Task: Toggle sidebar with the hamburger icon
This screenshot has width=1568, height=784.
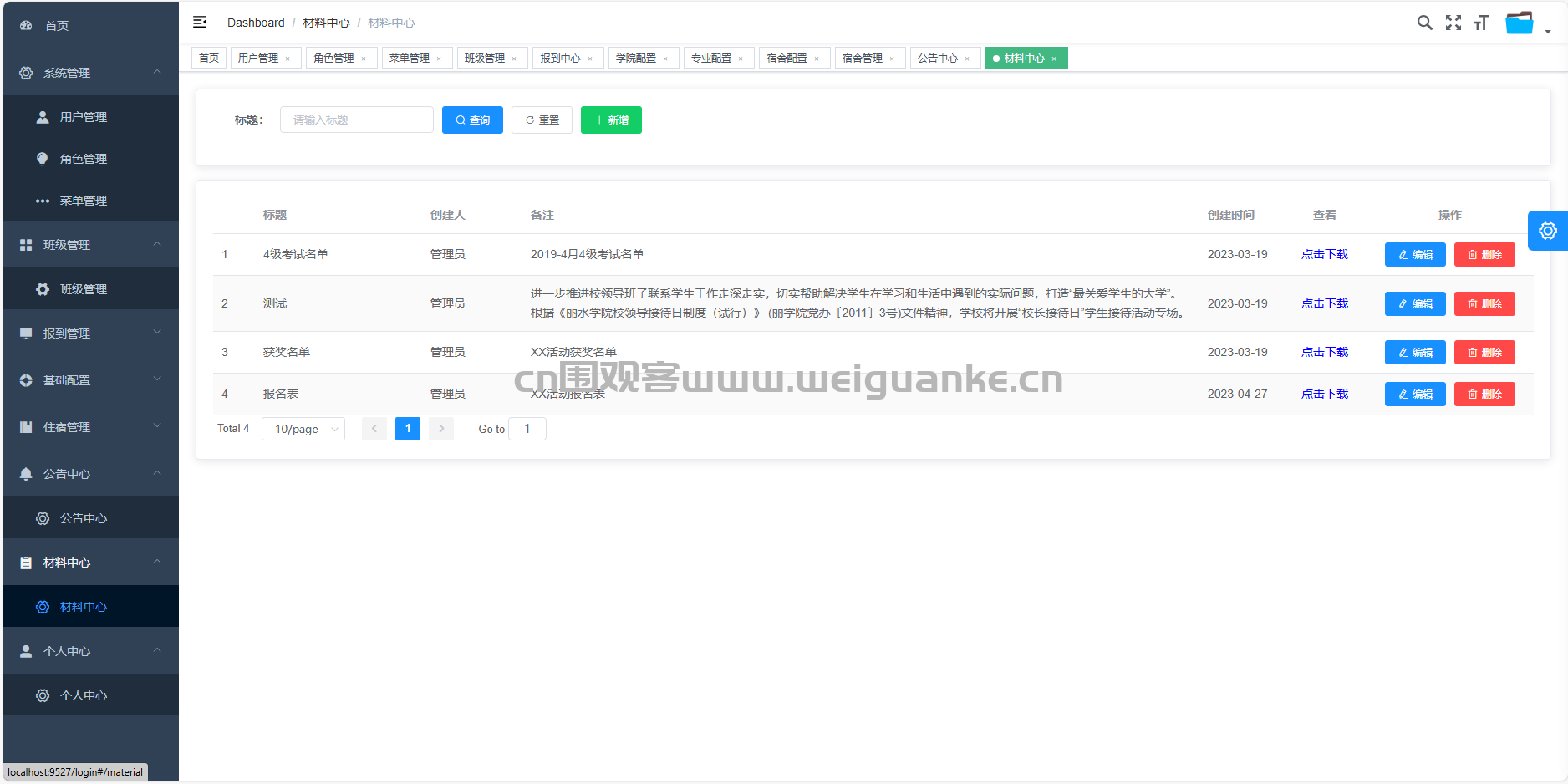Action: (200, 22)
